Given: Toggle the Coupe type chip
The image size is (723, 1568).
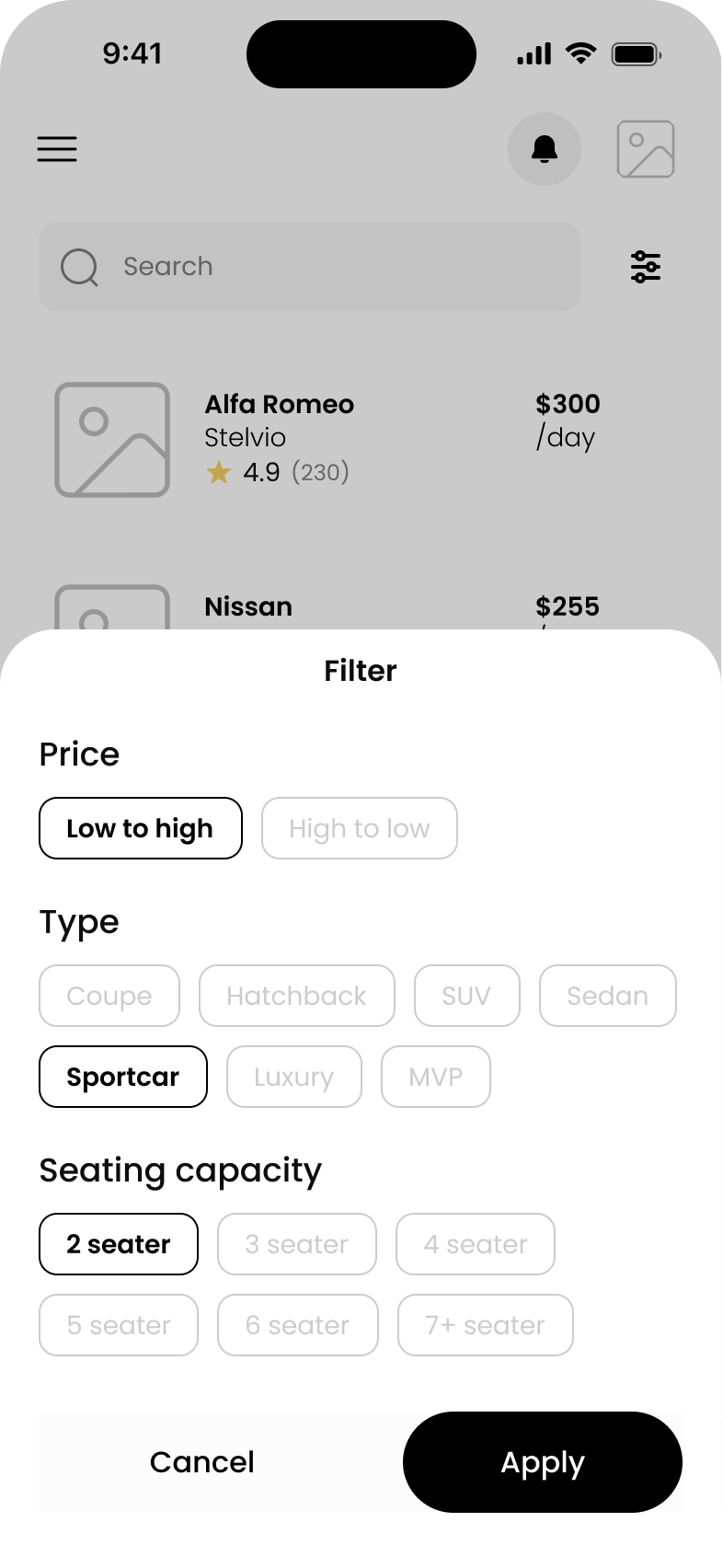Looking at the screenshot, I should pos(109,996).
